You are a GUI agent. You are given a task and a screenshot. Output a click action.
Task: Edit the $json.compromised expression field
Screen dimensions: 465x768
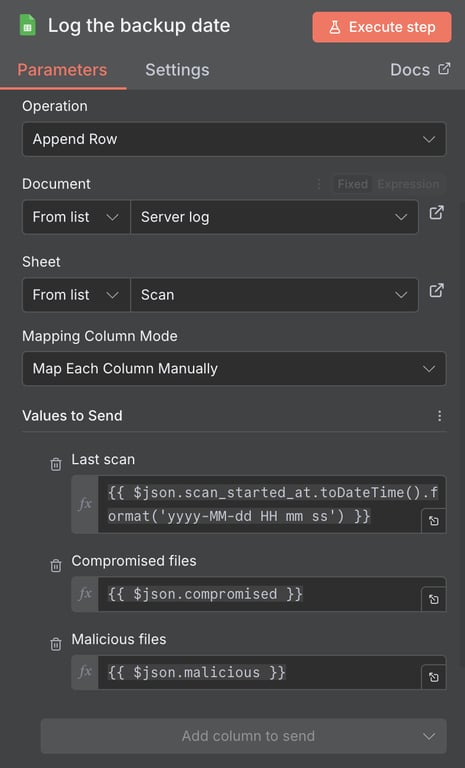260,594
